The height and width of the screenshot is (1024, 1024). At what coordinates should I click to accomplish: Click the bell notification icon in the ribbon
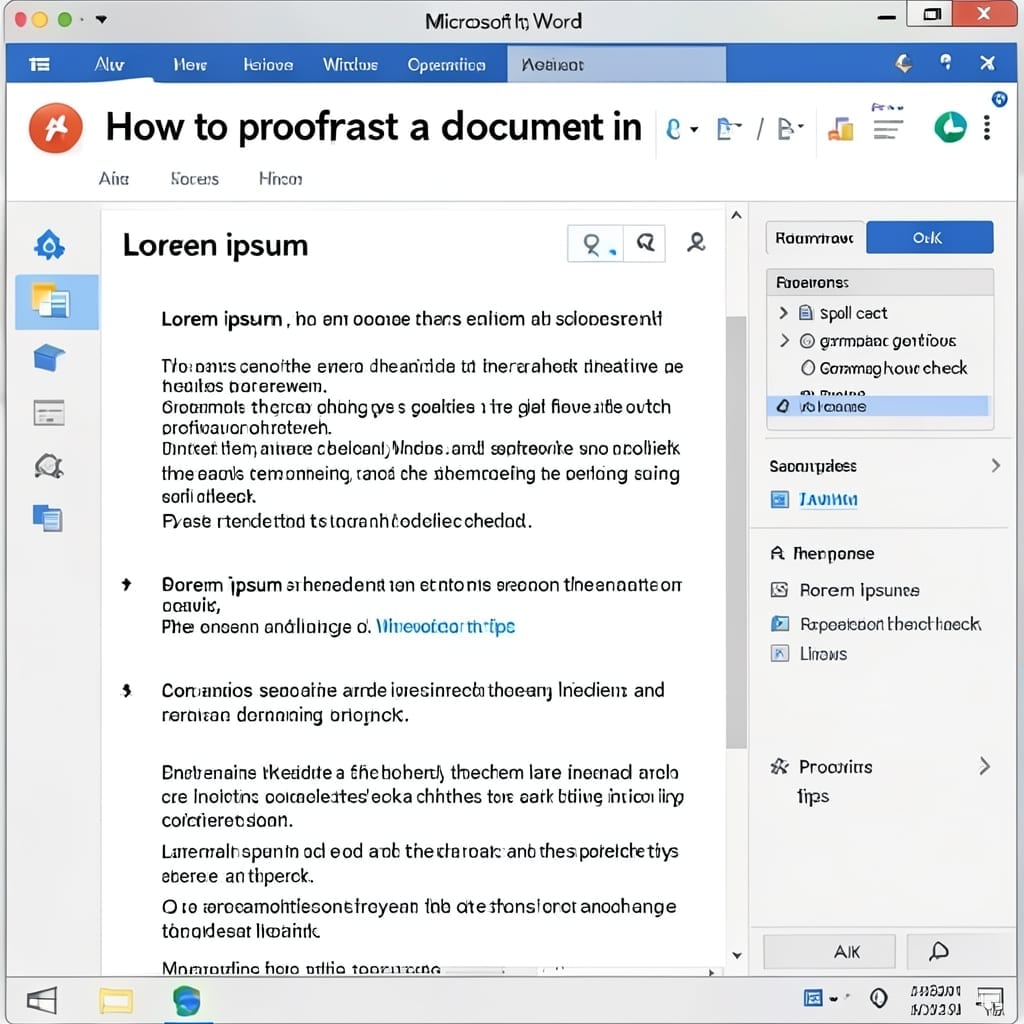click(904, 63)
